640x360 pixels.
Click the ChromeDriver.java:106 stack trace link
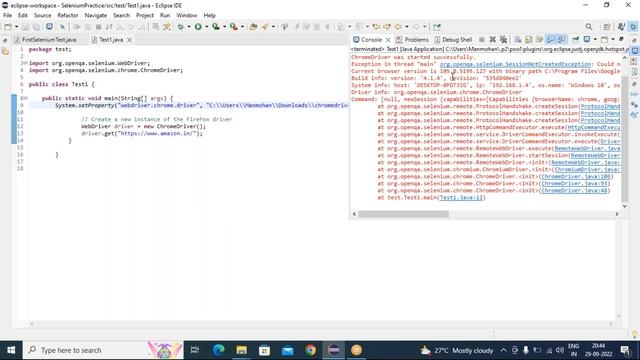[x=576, y=176]
